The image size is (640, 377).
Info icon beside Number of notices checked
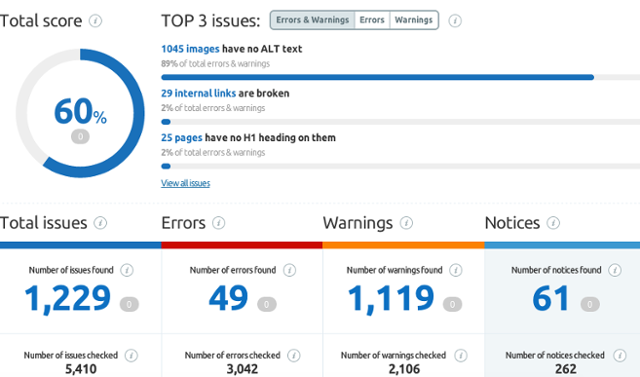tap(620, 355)
